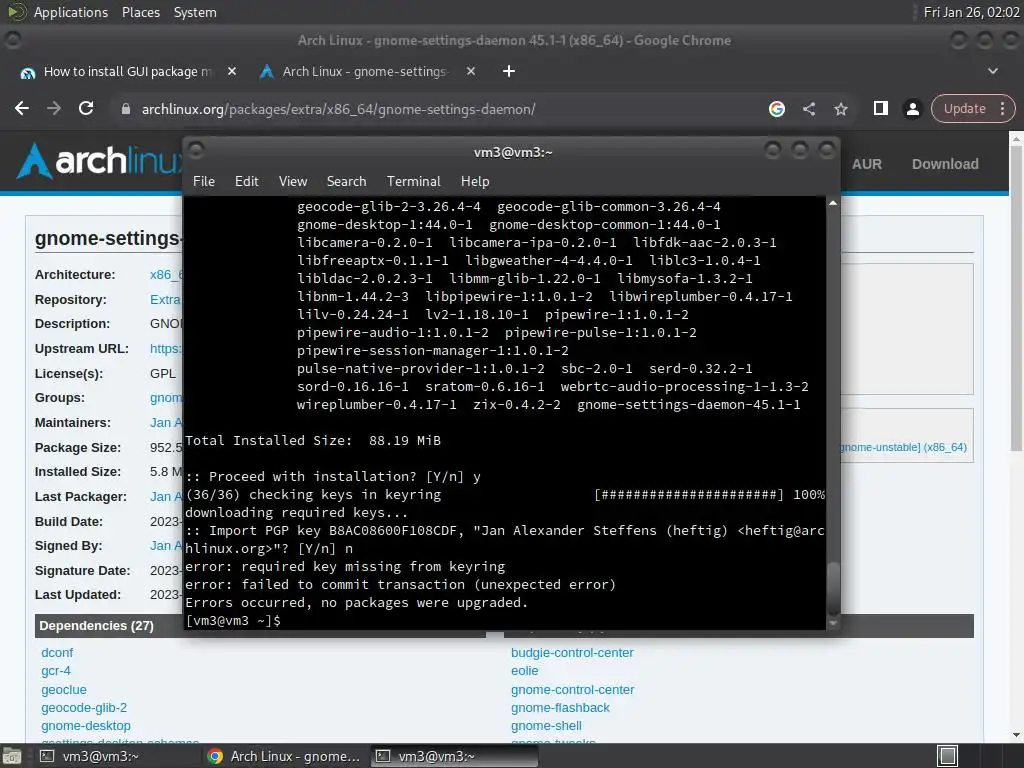Click terminal scrollbar up arrow
1024x768 pixels.
click(833, 204)
